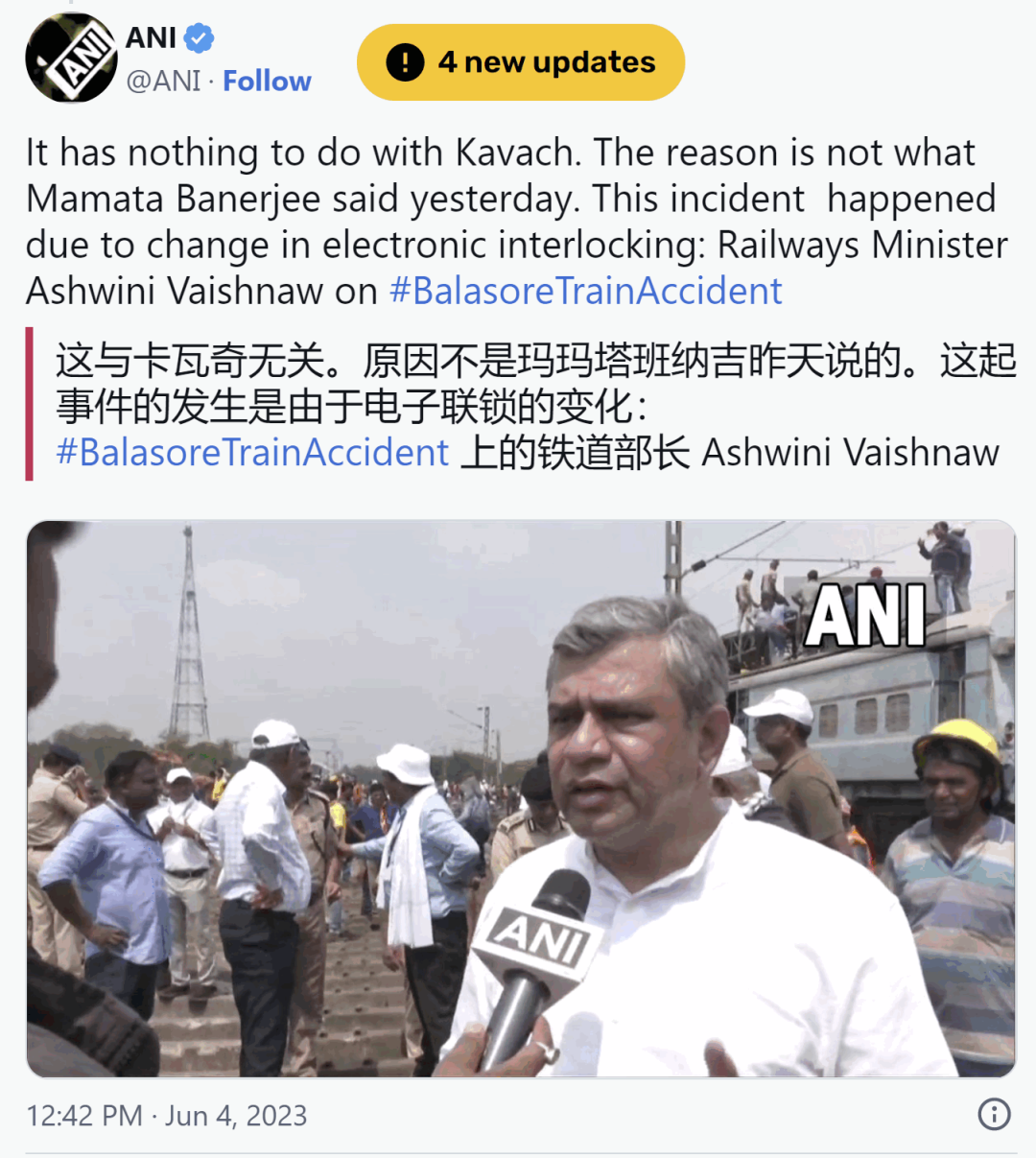The height and width of the screenshot is (1158, 1036).
Task: Open #BalasoreTrainAccident hashtag in Chinese translation
Action: [252, 452]
